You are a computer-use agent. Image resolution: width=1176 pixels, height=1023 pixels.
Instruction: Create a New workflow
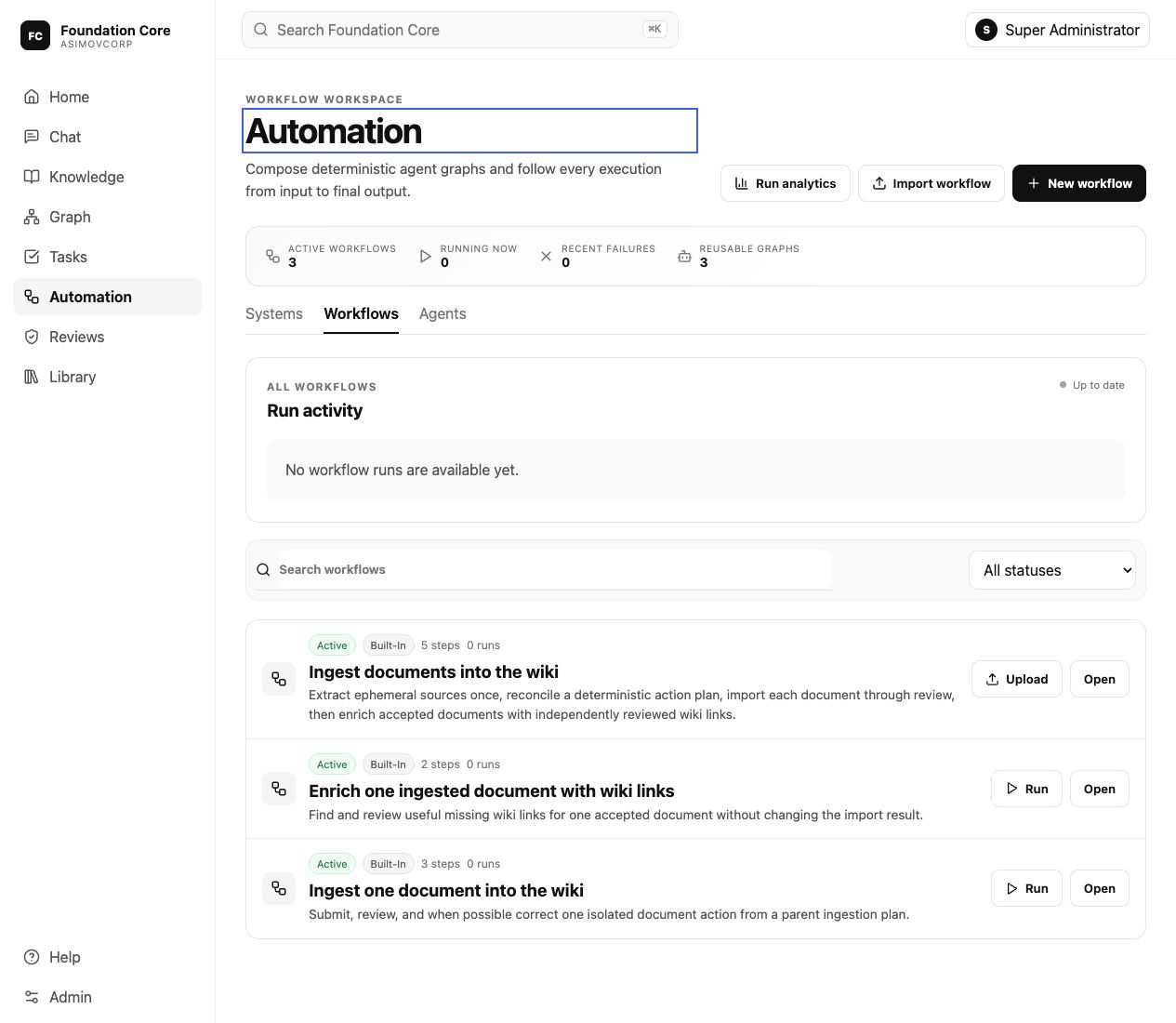pos(1079,183)
